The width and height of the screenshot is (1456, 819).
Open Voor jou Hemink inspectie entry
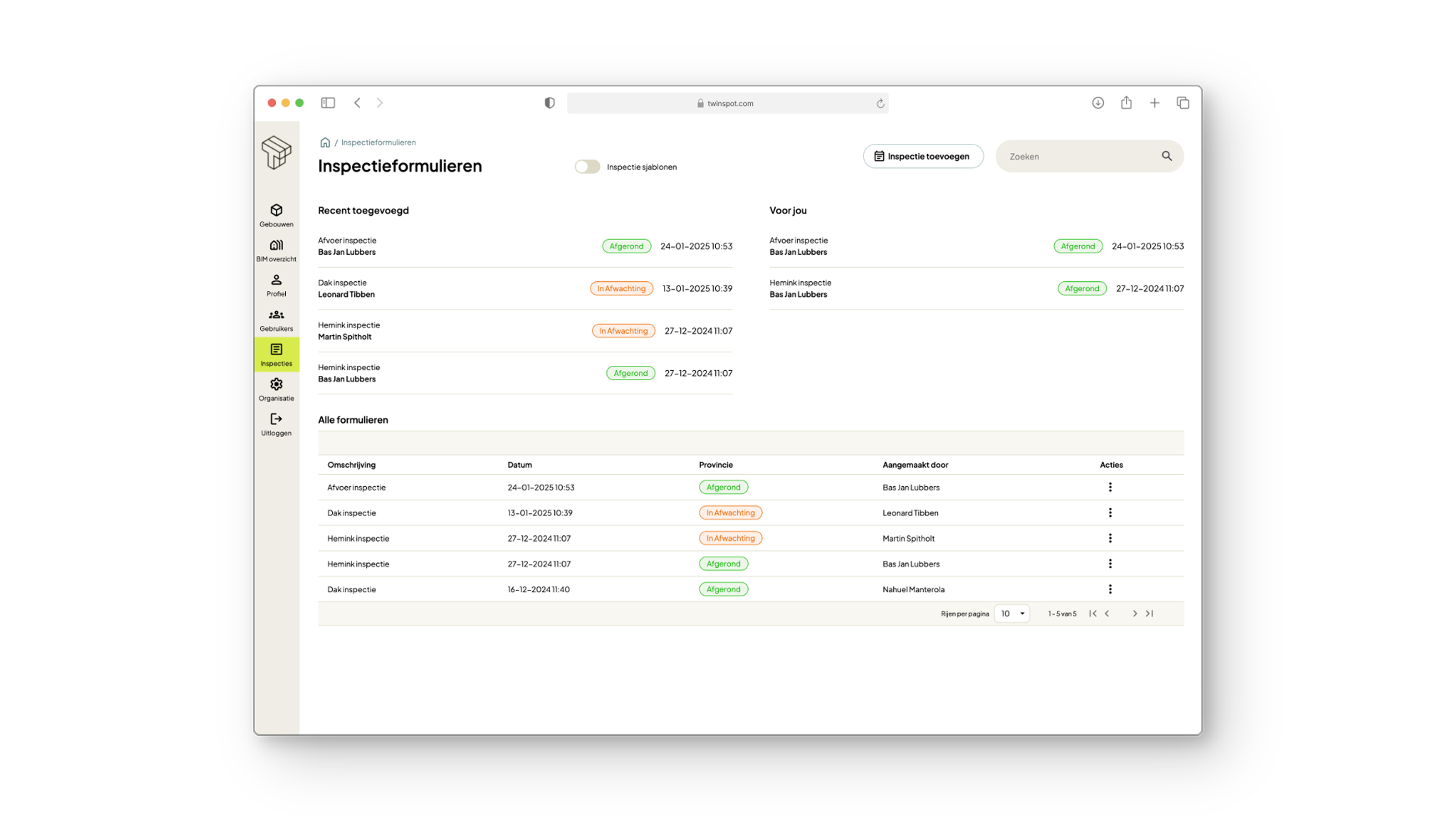[x=976, y=288]
